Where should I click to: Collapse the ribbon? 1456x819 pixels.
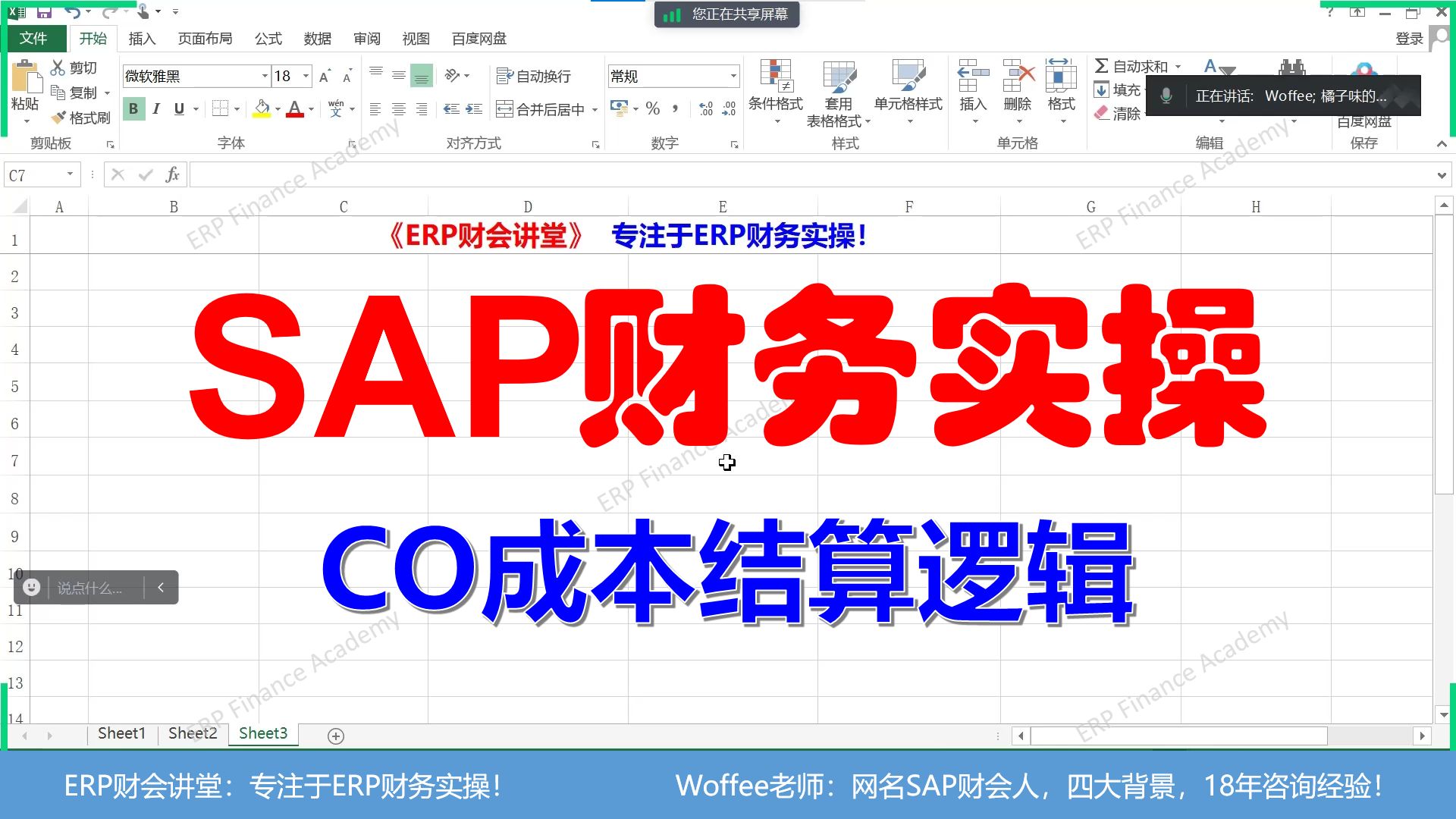pos(1442,143)
